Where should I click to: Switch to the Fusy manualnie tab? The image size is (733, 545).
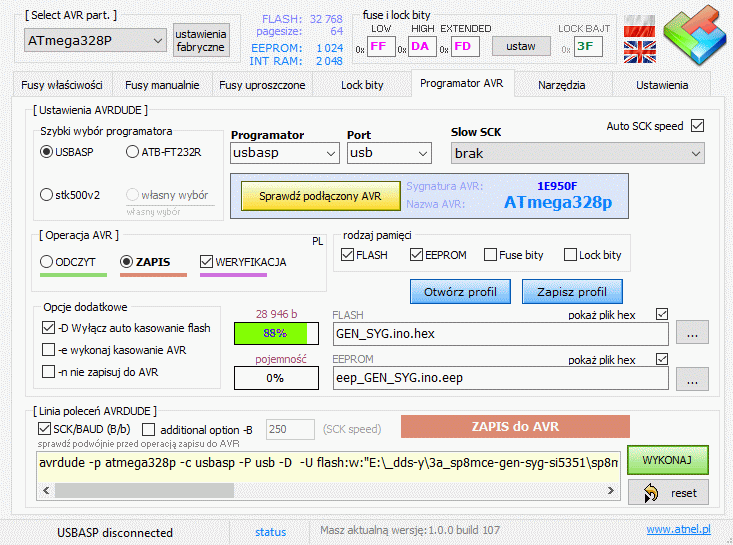[x=161, y=85]
